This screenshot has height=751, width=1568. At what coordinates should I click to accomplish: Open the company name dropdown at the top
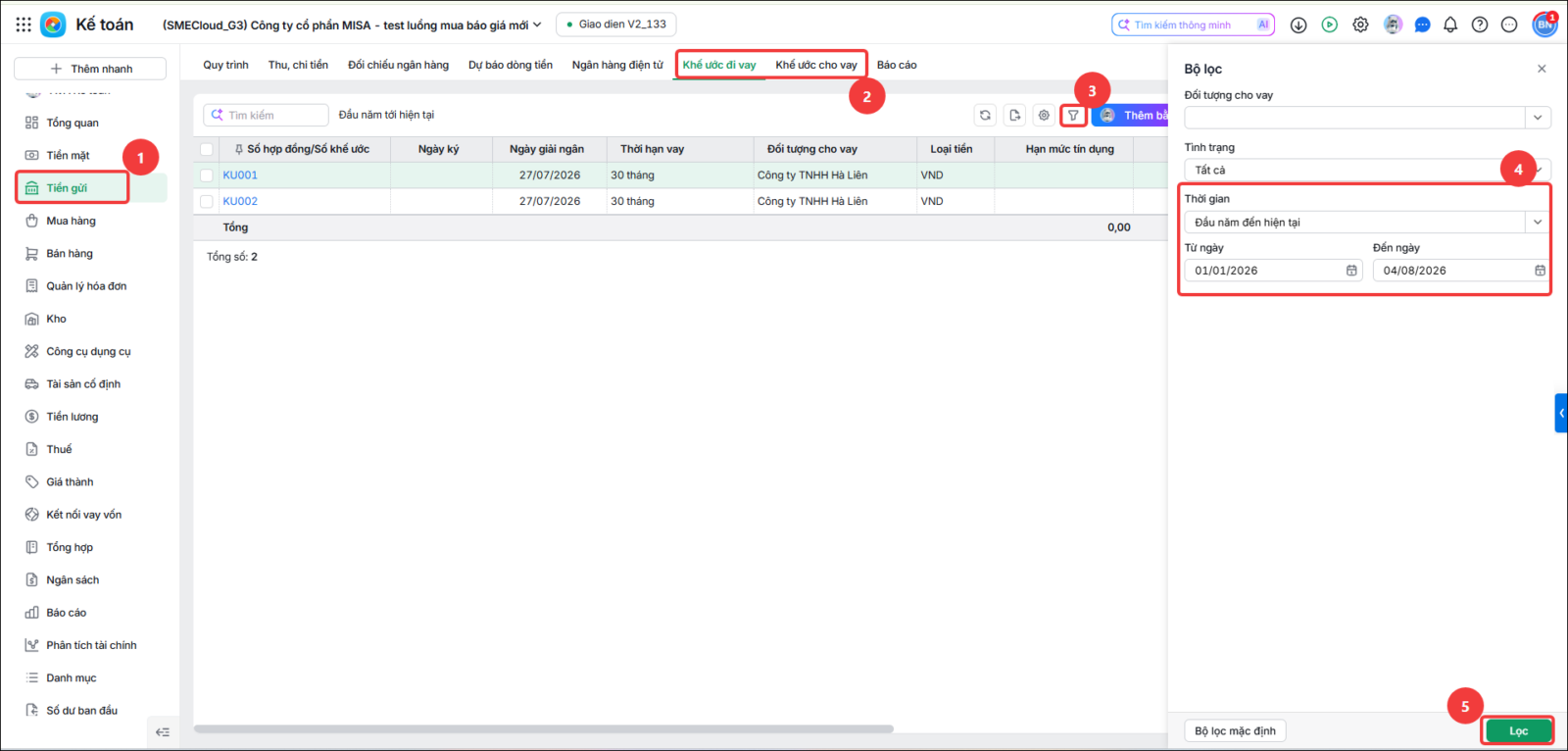(352, 25)
